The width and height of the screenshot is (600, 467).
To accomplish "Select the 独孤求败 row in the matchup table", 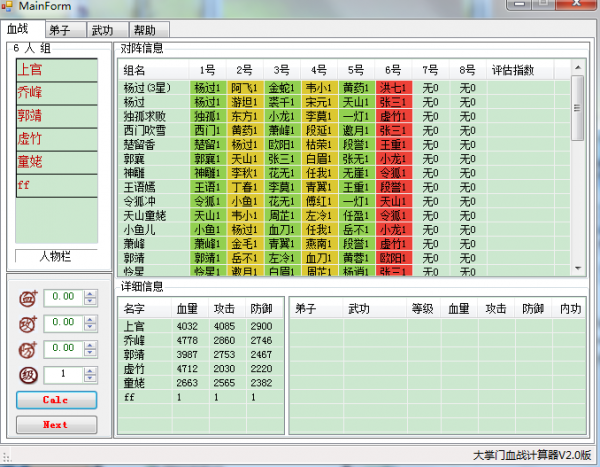I will click(x=344, y=116).
